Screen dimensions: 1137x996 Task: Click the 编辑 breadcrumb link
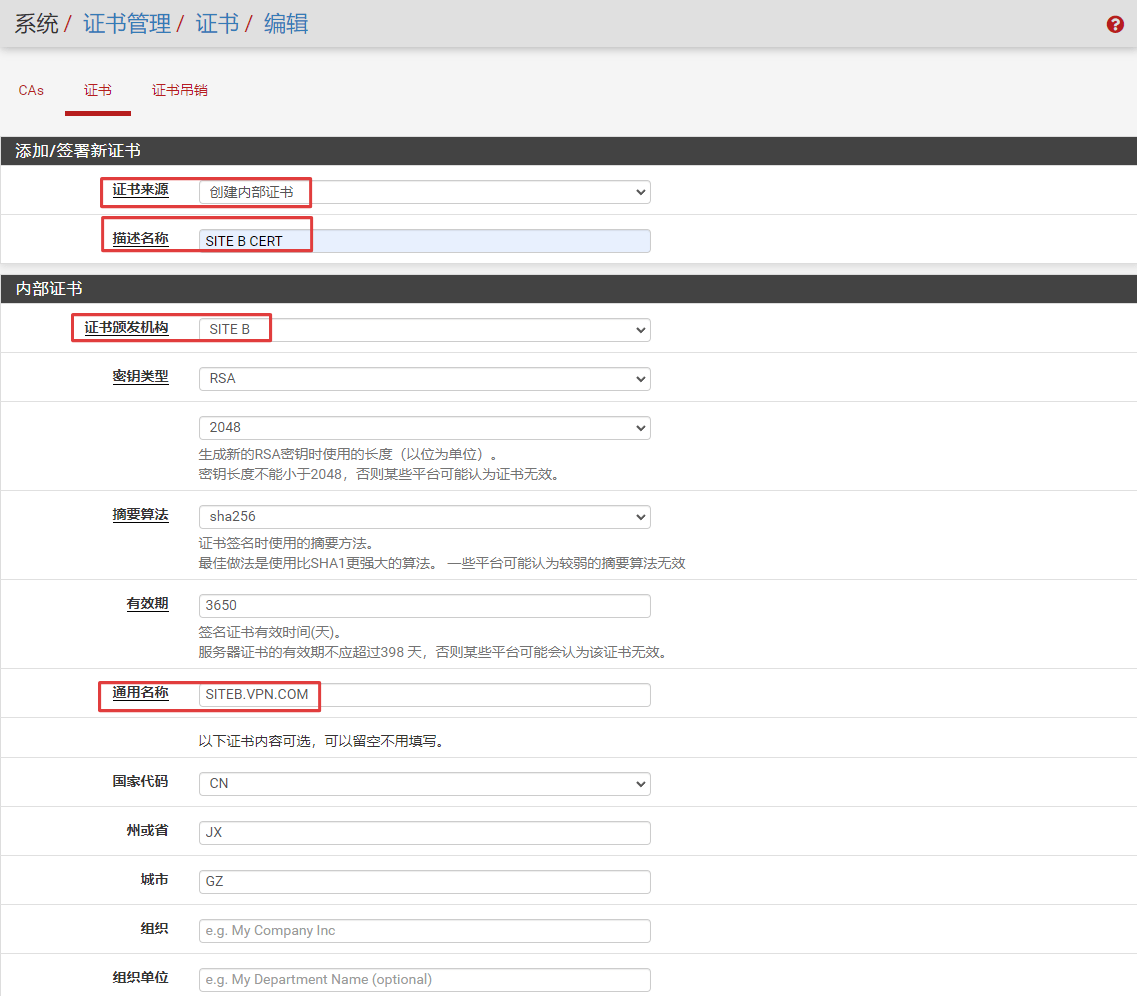coord(286,24)
